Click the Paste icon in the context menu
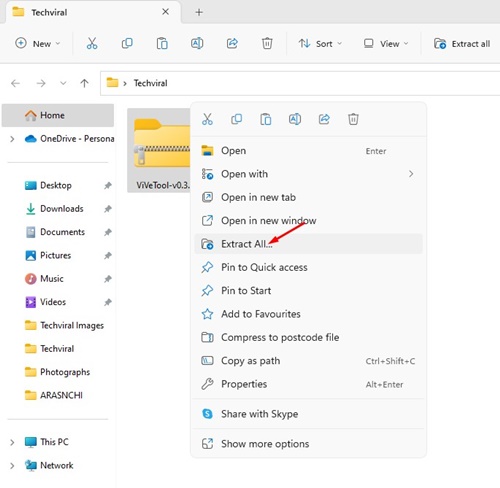The image size is (500, 488). 266,119
